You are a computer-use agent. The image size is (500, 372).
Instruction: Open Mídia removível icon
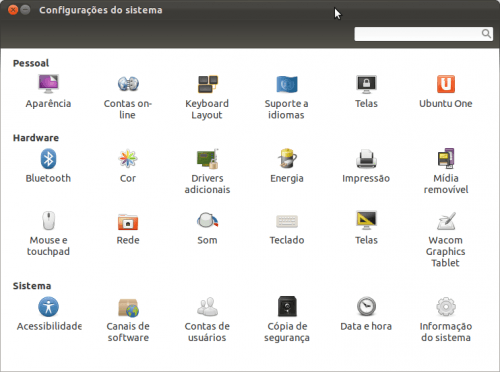(446, 159)
